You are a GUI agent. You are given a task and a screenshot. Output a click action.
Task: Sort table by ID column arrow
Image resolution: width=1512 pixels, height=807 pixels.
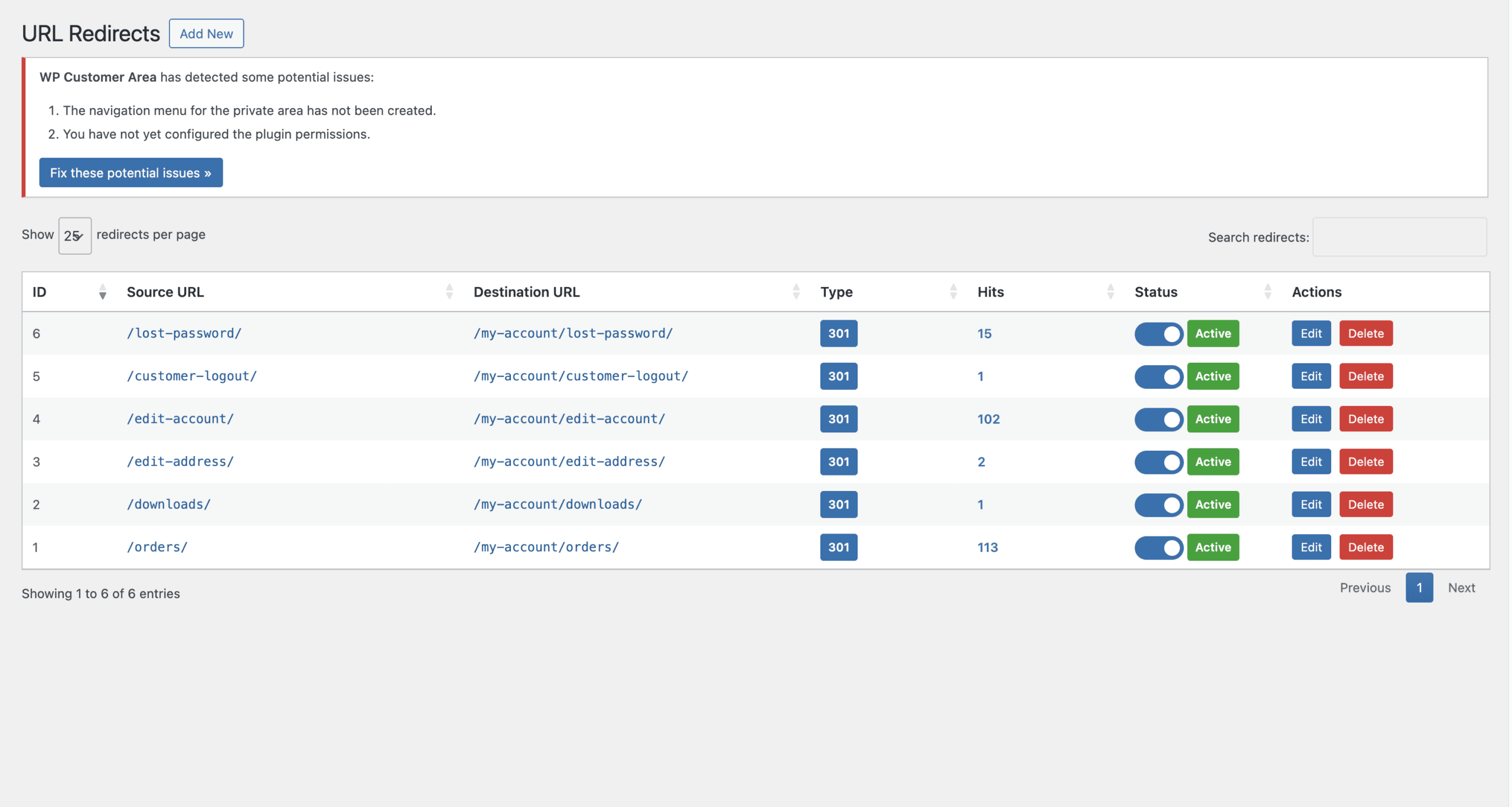pos(102,291)
